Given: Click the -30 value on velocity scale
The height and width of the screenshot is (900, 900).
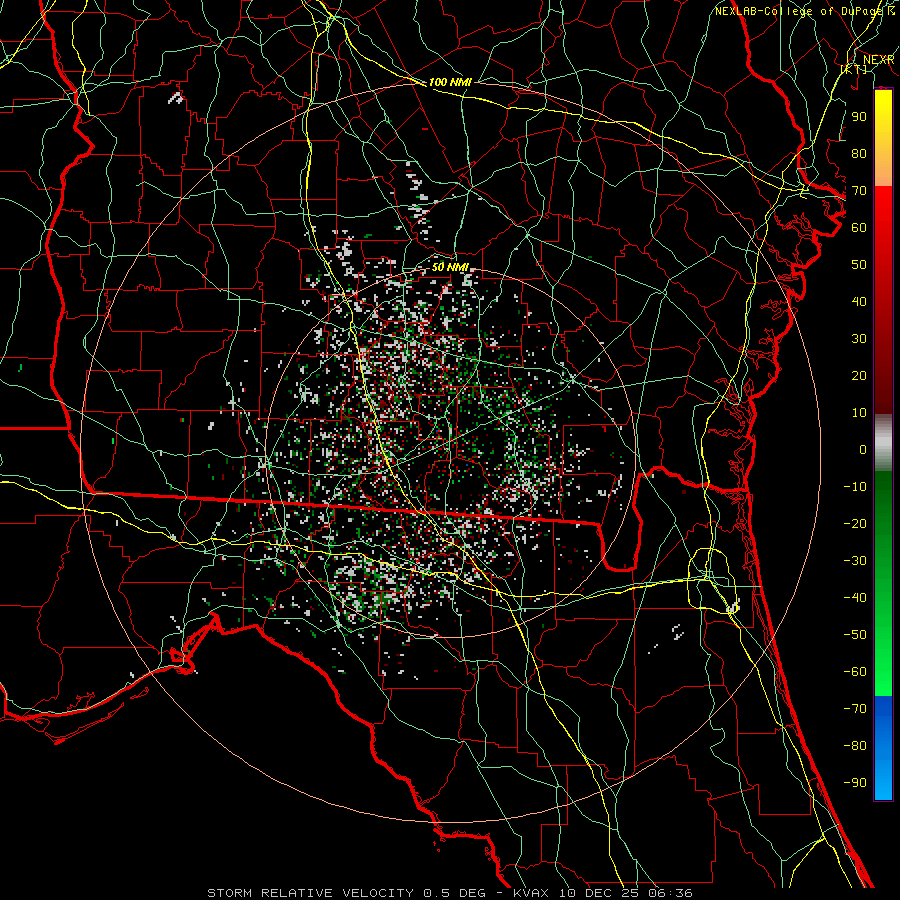Looking at the screenshot, I should point(855,561).
